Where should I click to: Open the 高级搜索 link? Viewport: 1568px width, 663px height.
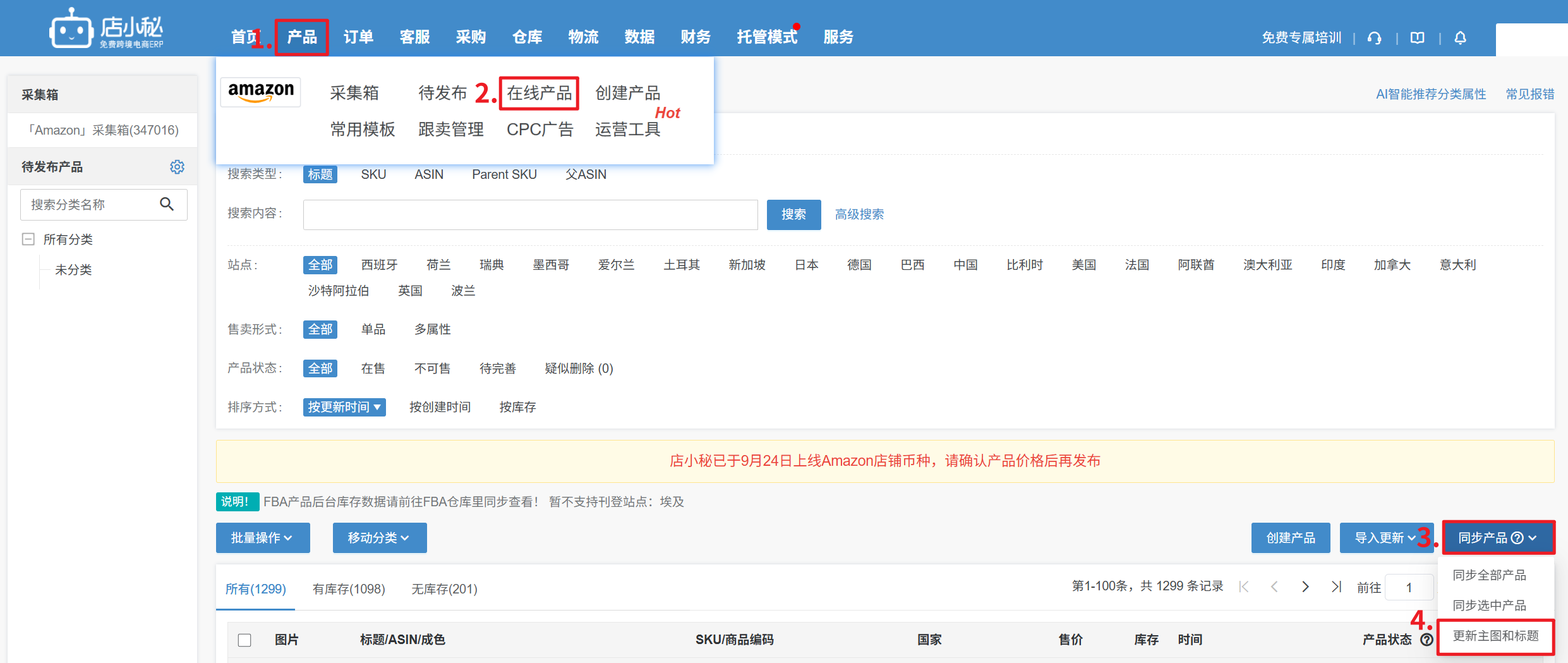(x=859, y=215)
